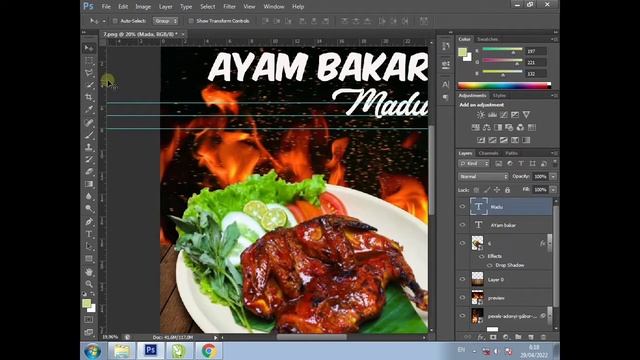The width and height of the screenshot is (640, 360).
Task: Add a Brightness/Contrast adjustment
Action: tap(481, 115)
